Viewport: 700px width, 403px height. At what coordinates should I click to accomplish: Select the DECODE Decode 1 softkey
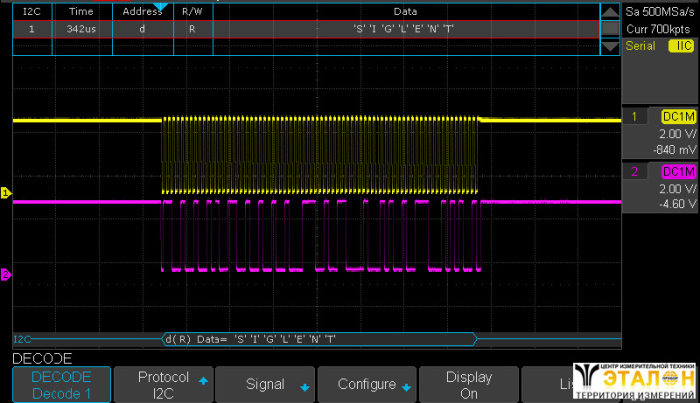click(x=61, y=384)
